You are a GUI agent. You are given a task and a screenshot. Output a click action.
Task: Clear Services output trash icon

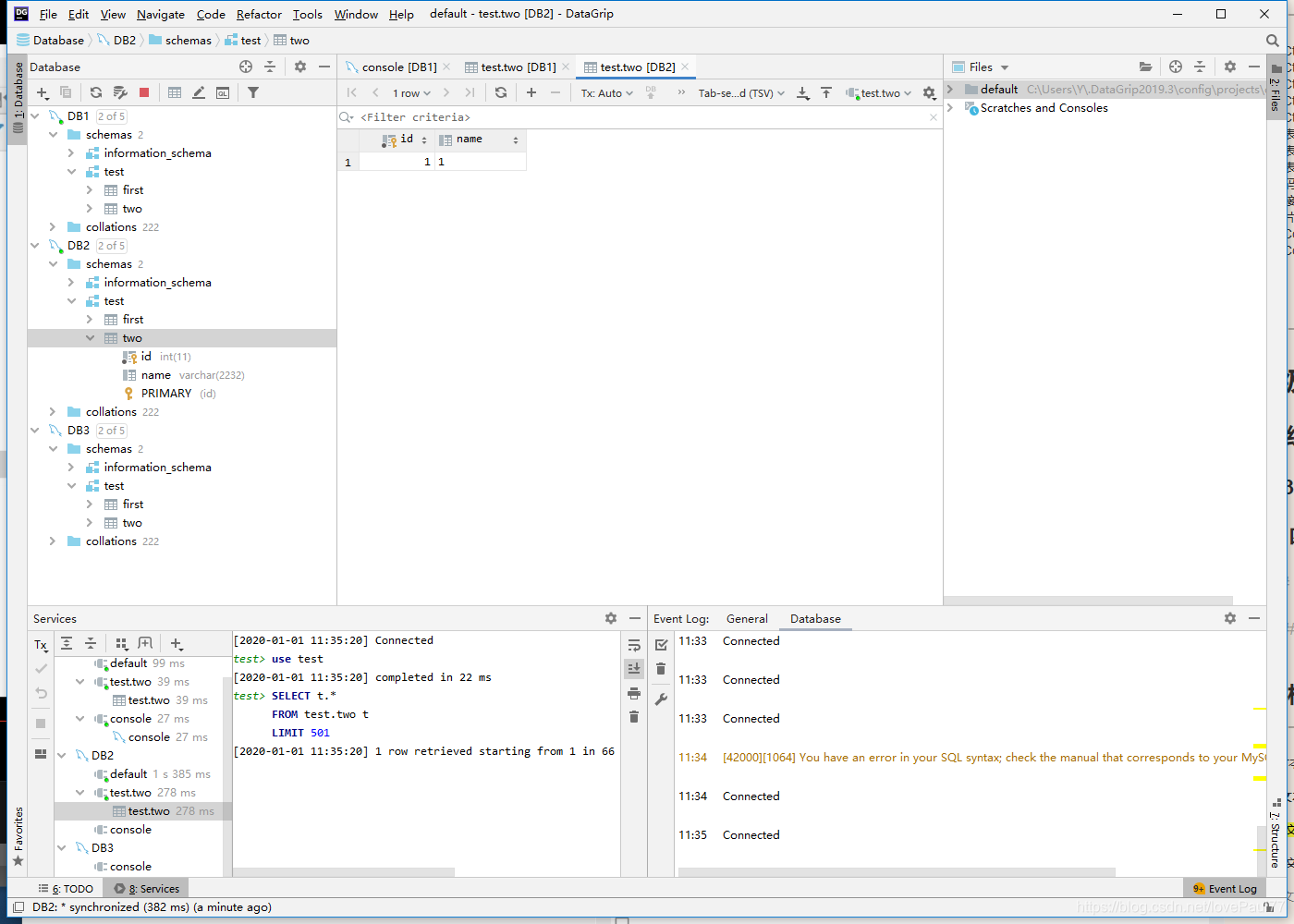(634, 717)
